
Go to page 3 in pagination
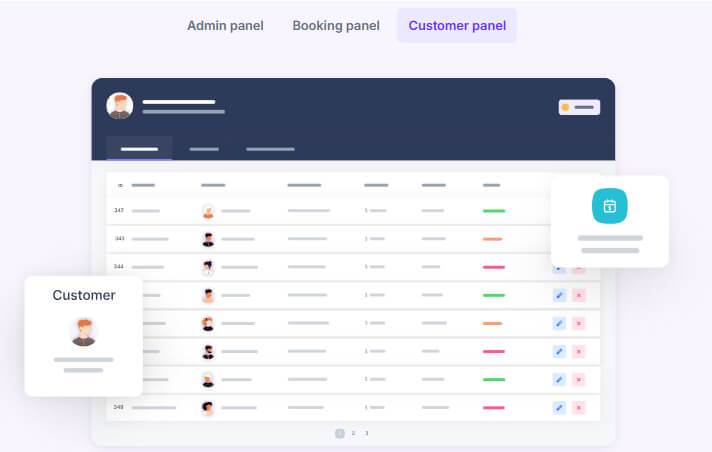(x=366, y=433)
